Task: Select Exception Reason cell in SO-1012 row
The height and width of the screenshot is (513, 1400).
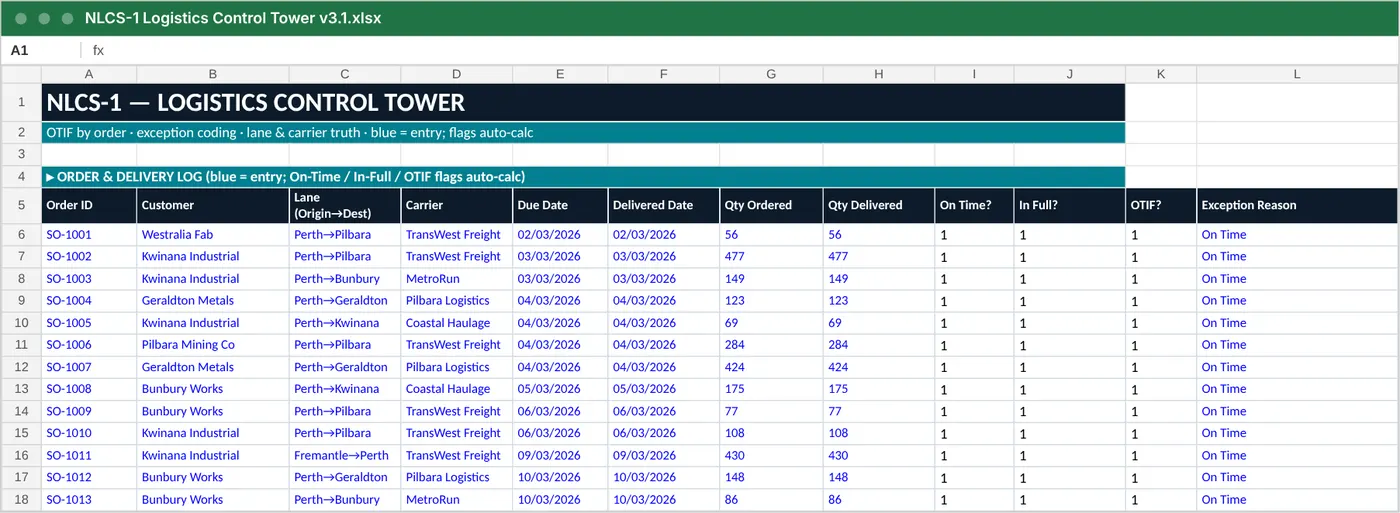Action: coord(1297,477)
